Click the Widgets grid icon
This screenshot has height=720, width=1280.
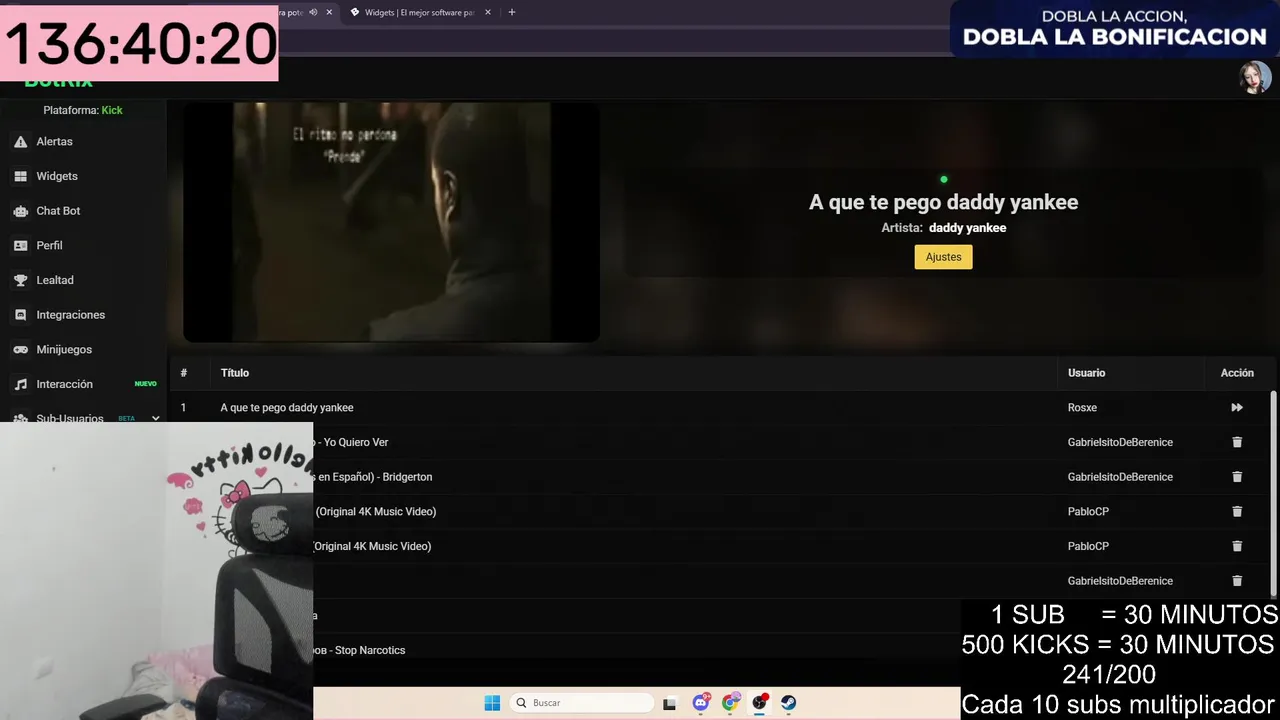20,176
